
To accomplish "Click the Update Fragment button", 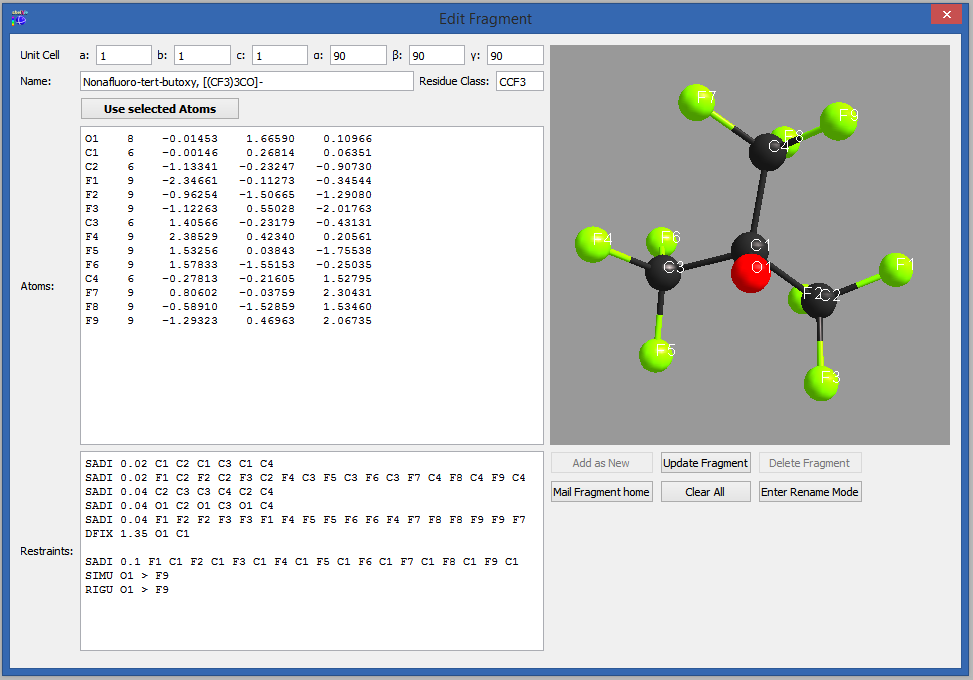I will [x=705, y=463].
